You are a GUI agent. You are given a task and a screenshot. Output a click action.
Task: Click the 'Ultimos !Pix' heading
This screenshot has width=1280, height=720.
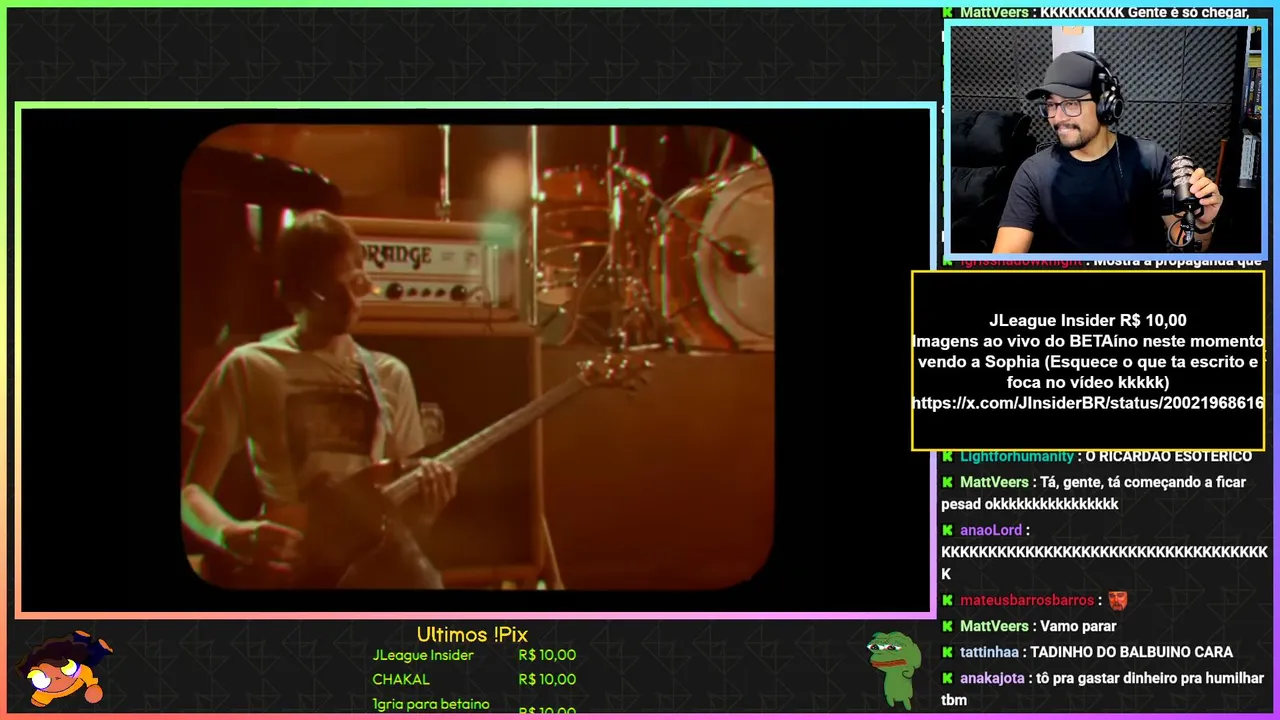[472, 634]
